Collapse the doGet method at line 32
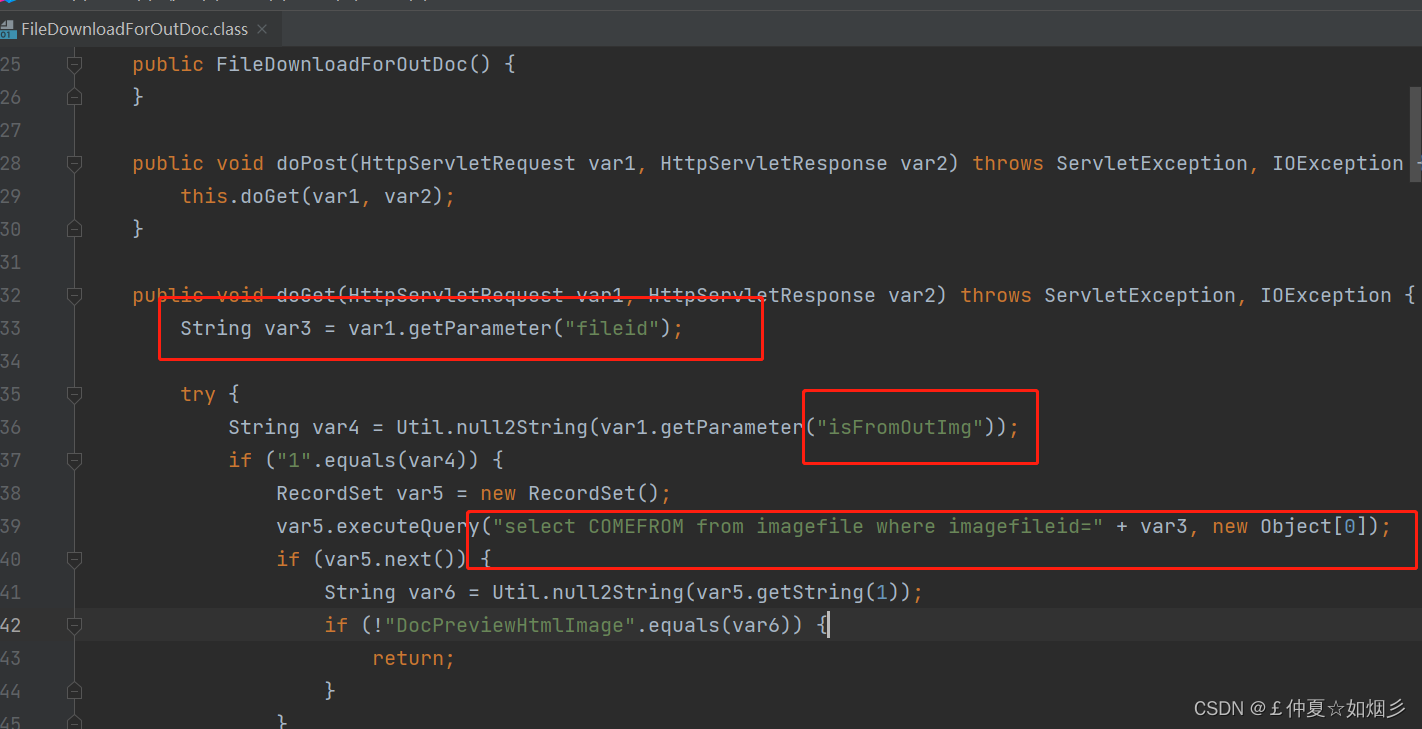Image resolution: width=1422 pixels, height=729 pixels. [x=74, y=295]
